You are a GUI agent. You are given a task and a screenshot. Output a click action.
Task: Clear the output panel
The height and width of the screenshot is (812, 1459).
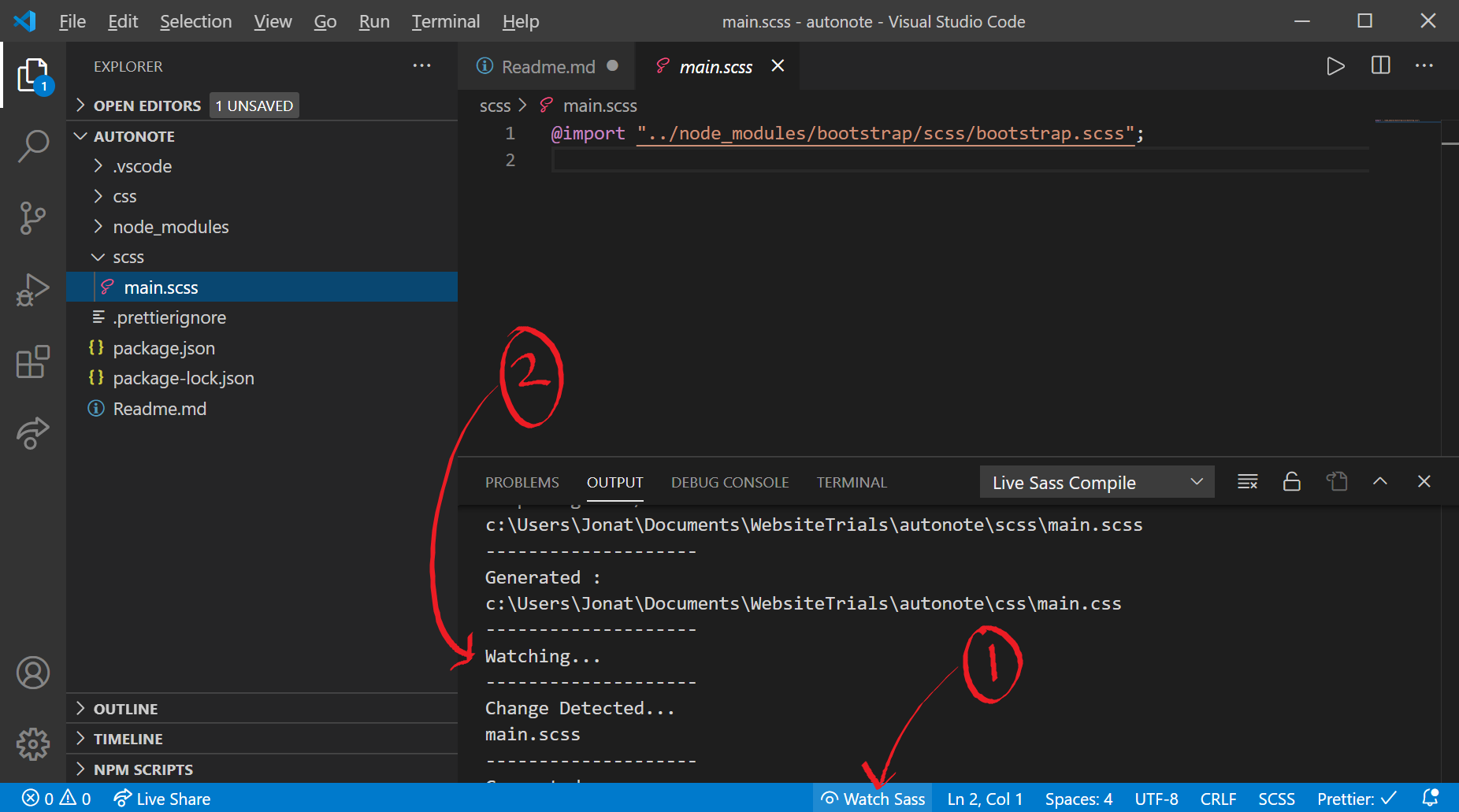pos(1247,482)
